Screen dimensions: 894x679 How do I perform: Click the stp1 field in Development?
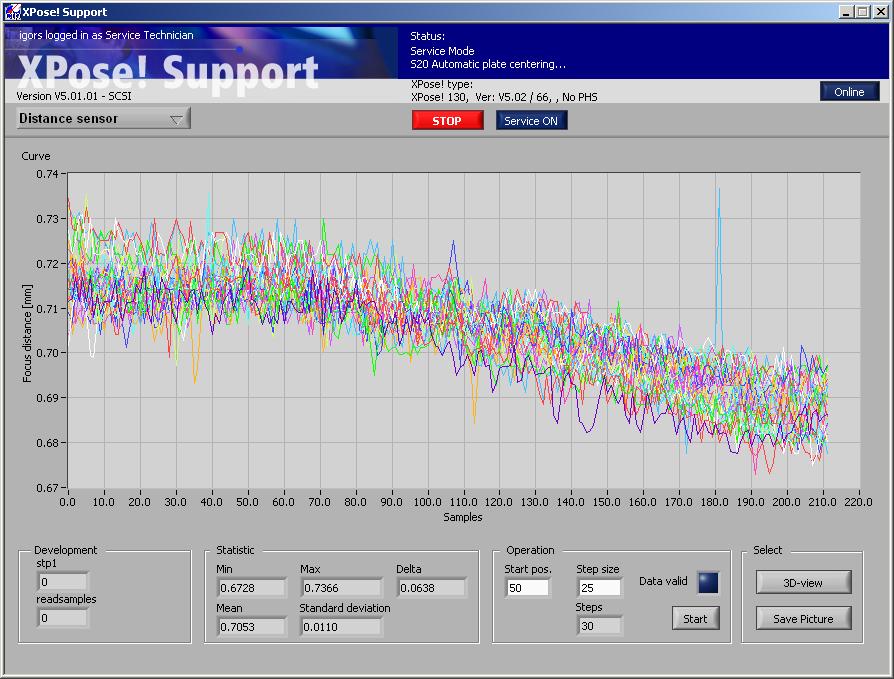(63, 582)
